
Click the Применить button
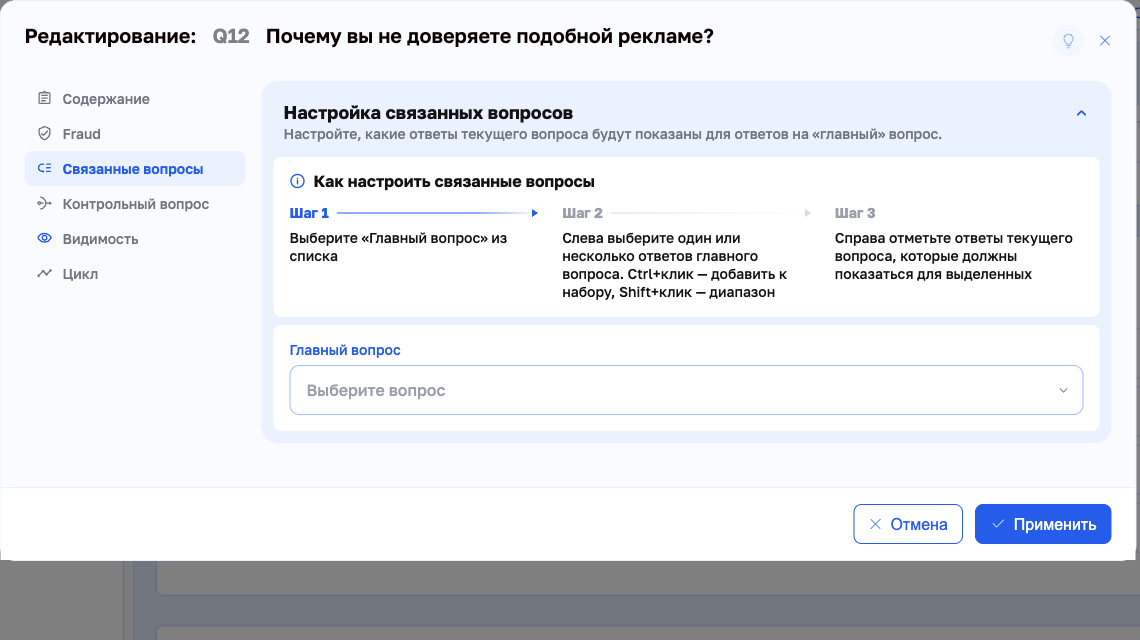coord(1043,524)
